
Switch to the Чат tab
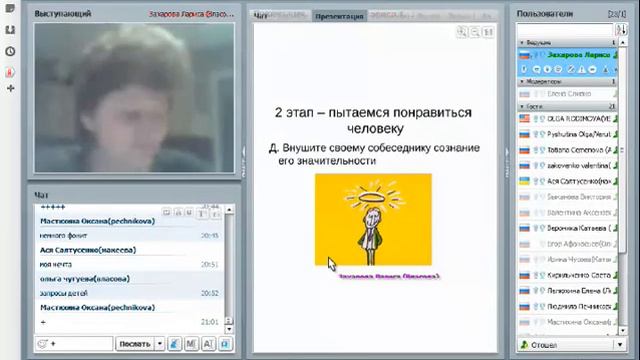(x=260, y=16)
